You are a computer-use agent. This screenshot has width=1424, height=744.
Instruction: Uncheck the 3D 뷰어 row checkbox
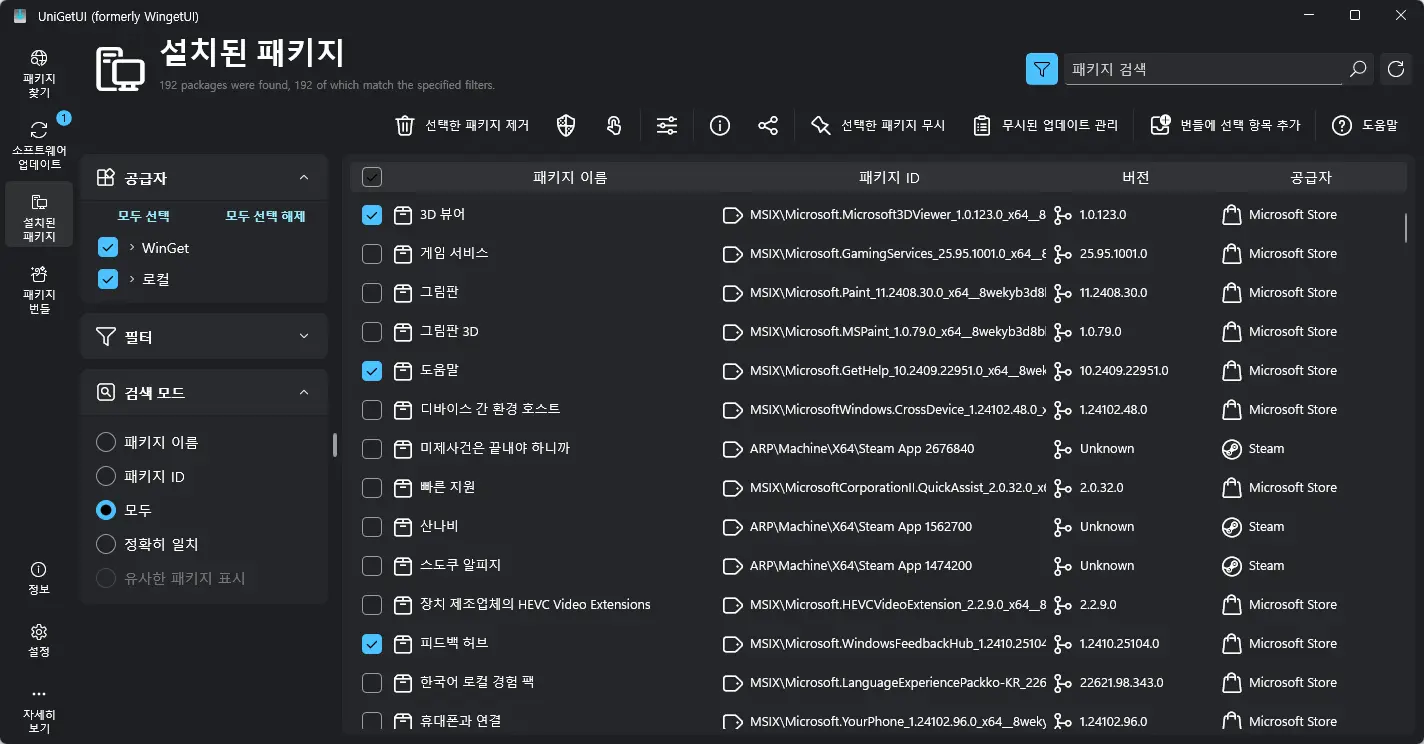(372, 215)
